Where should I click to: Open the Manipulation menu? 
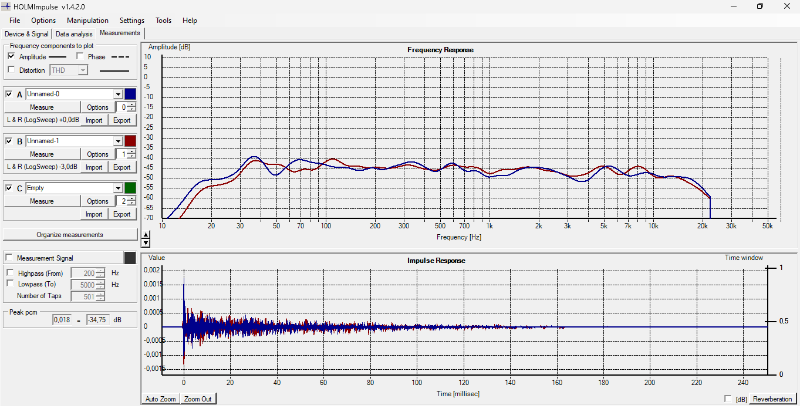pos(87,20)
